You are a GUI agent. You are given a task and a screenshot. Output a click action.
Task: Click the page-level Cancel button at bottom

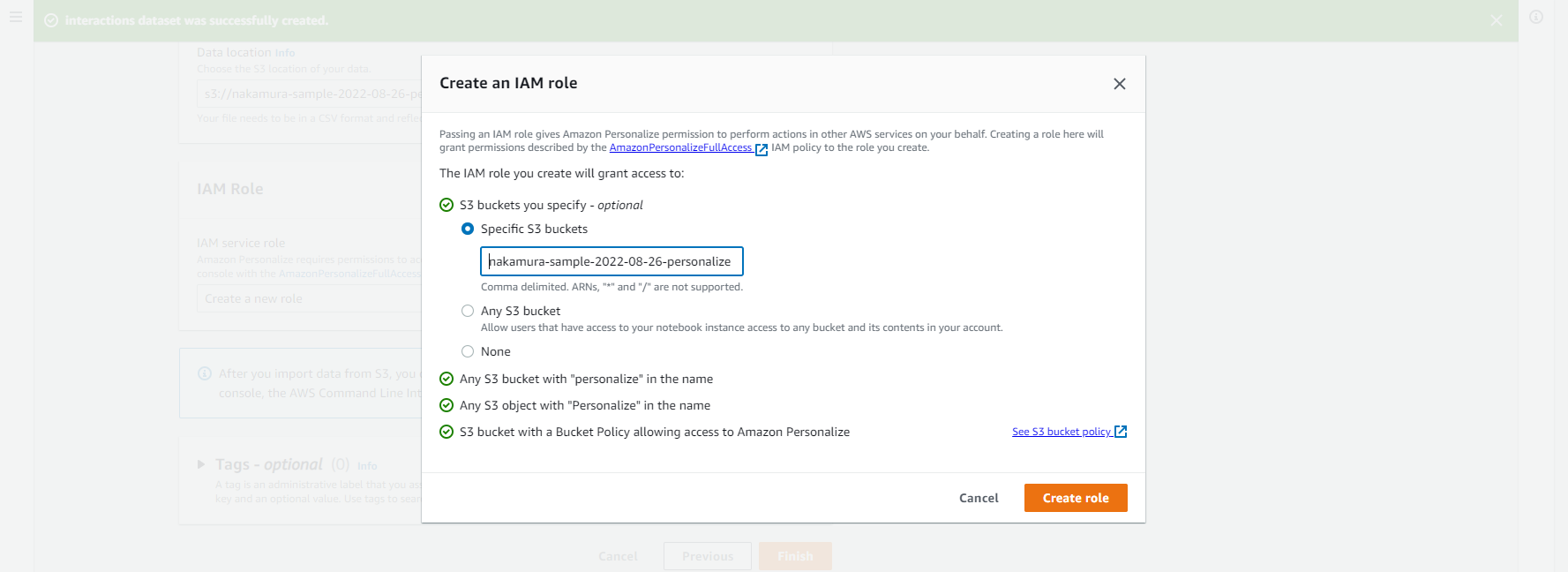point(618,556)
